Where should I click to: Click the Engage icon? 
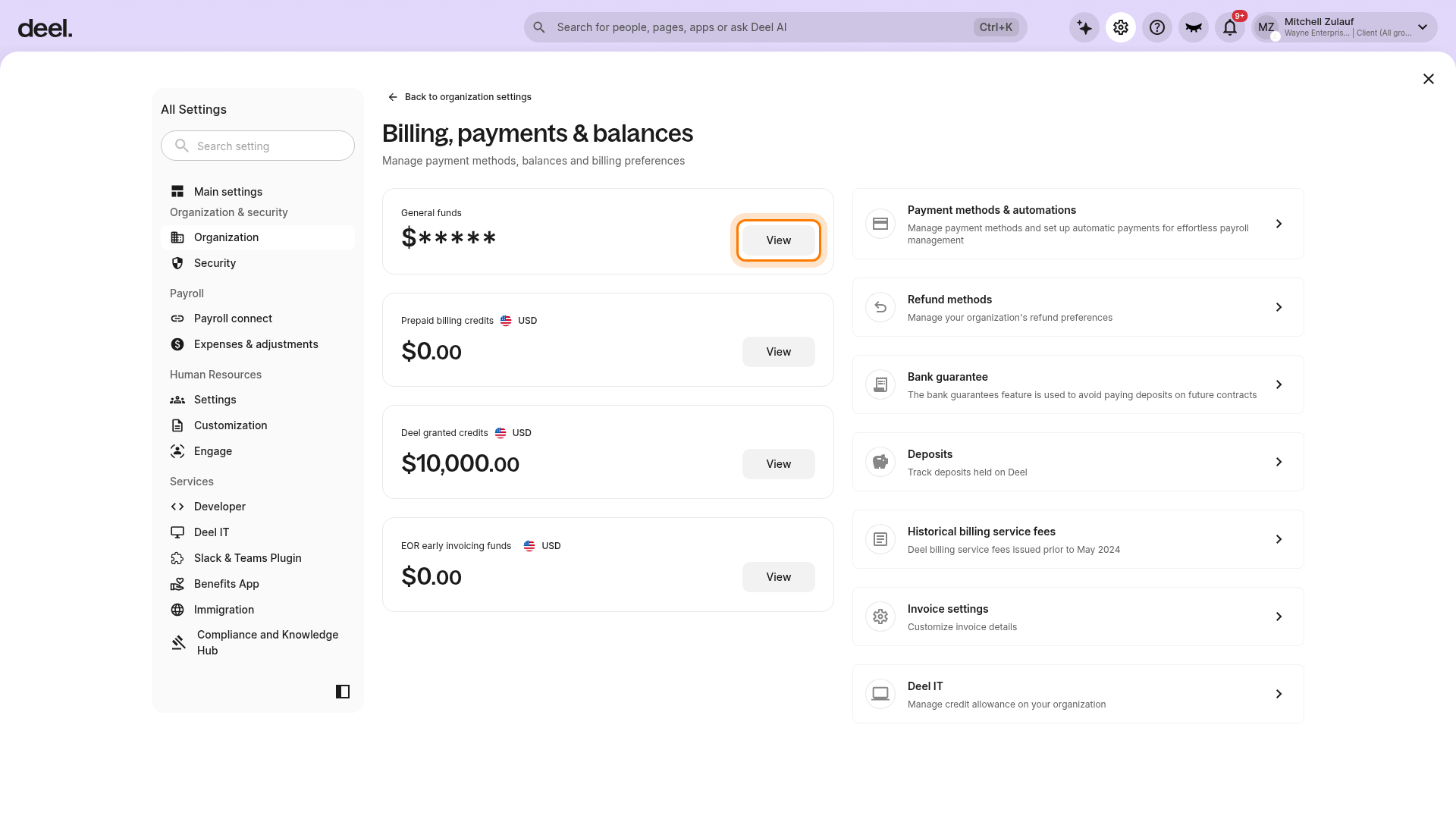(x=177, y=451)
